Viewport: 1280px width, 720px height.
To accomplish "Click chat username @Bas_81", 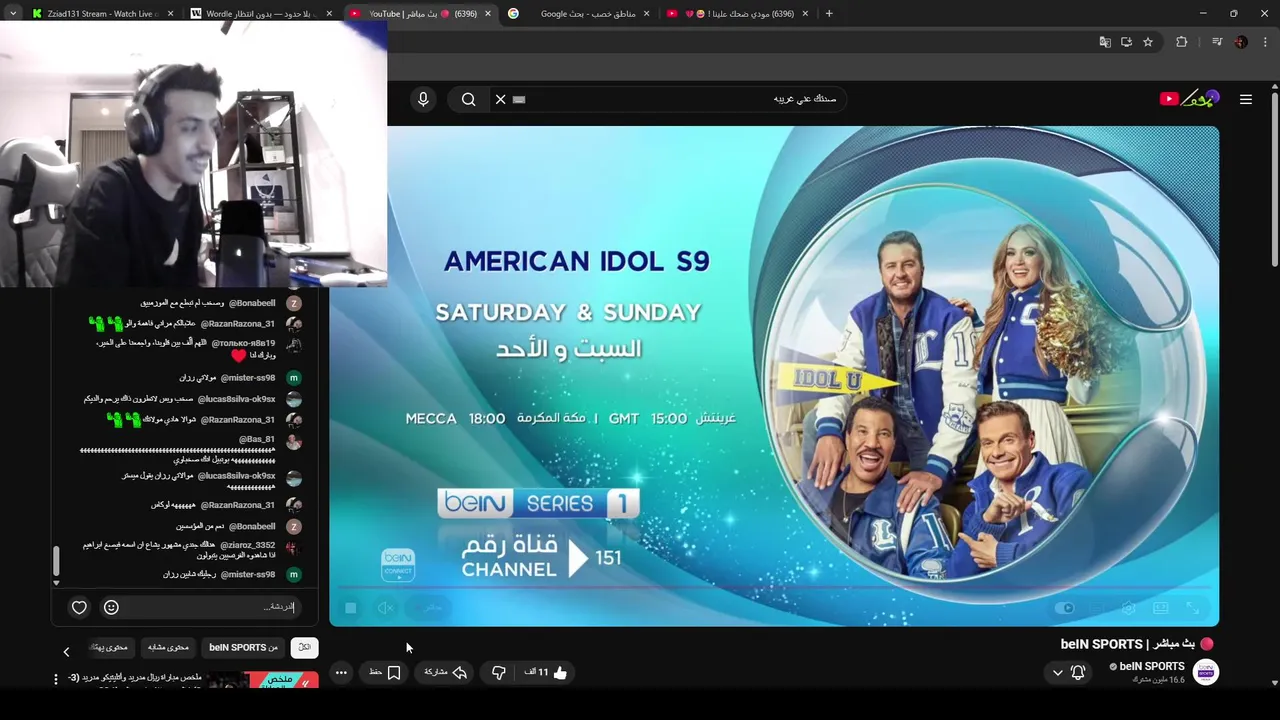I will point(257,439).
